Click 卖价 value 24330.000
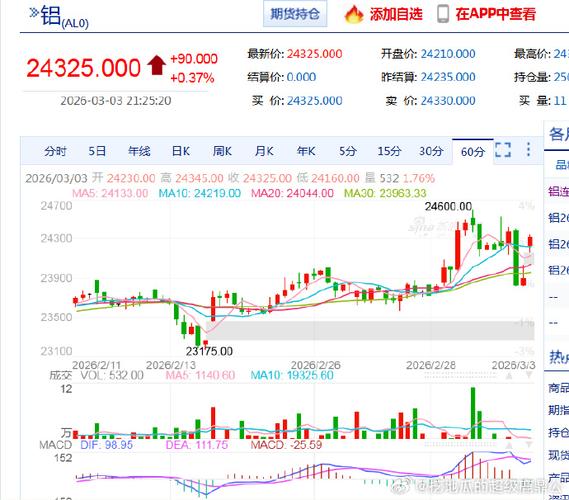Image resolution: width=569 pixels, height=500 pixels. click(x=448, y=101)
